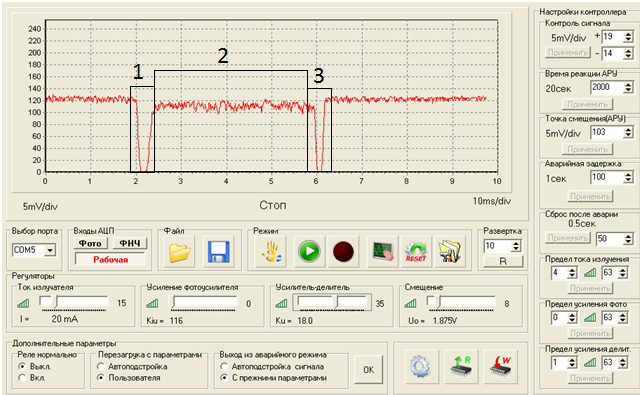Viewport: 640px width, 395px height.
Task: Save data with the floppy disk icon
Action: 219,252
